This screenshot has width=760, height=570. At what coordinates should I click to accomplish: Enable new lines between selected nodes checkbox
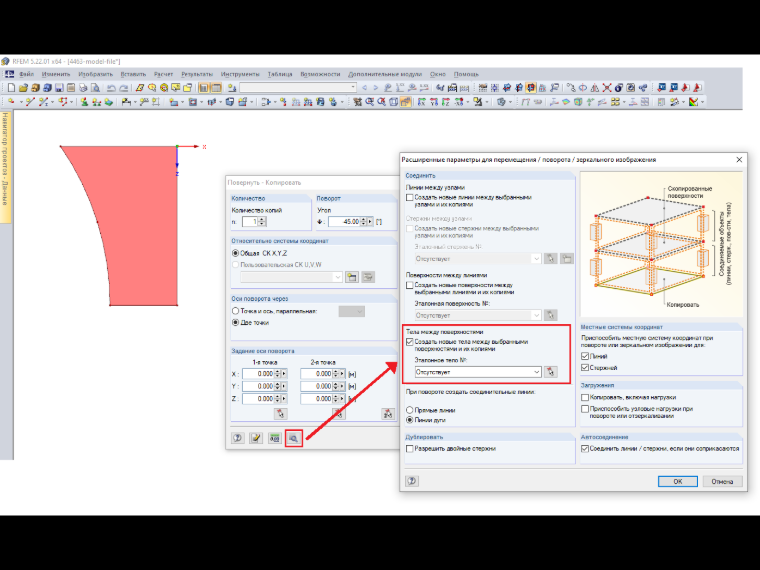pos(410,197)
